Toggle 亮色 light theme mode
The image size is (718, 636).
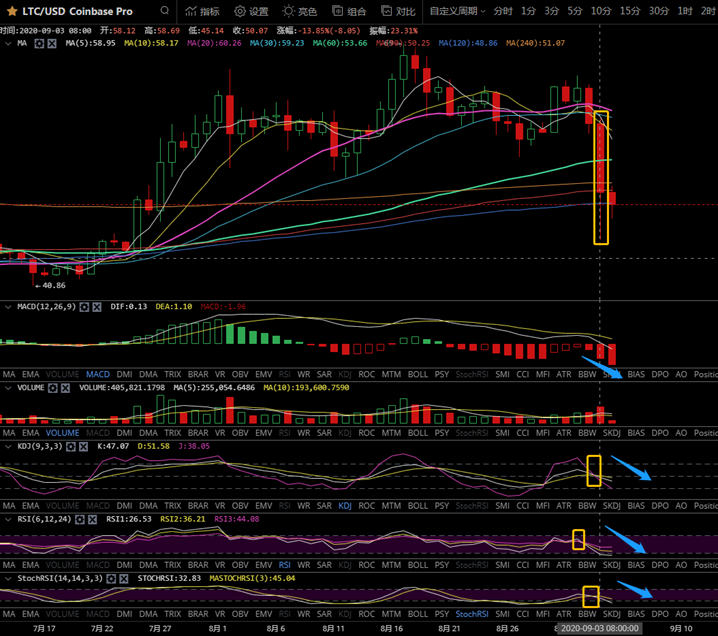(x=300, y=12)
